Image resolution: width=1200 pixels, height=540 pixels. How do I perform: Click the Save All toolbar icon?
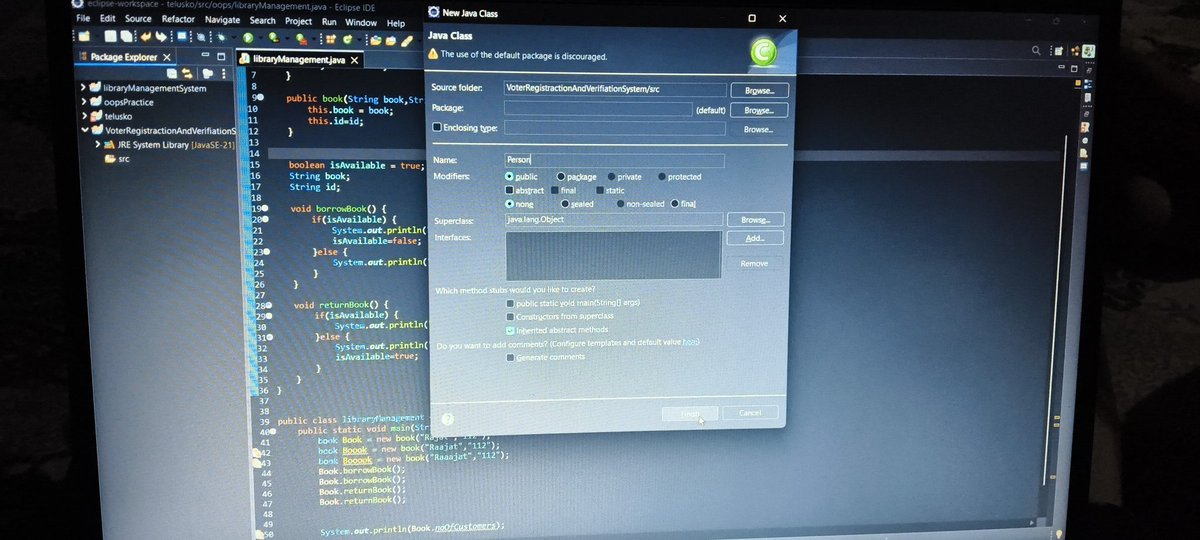click(126, 37)
